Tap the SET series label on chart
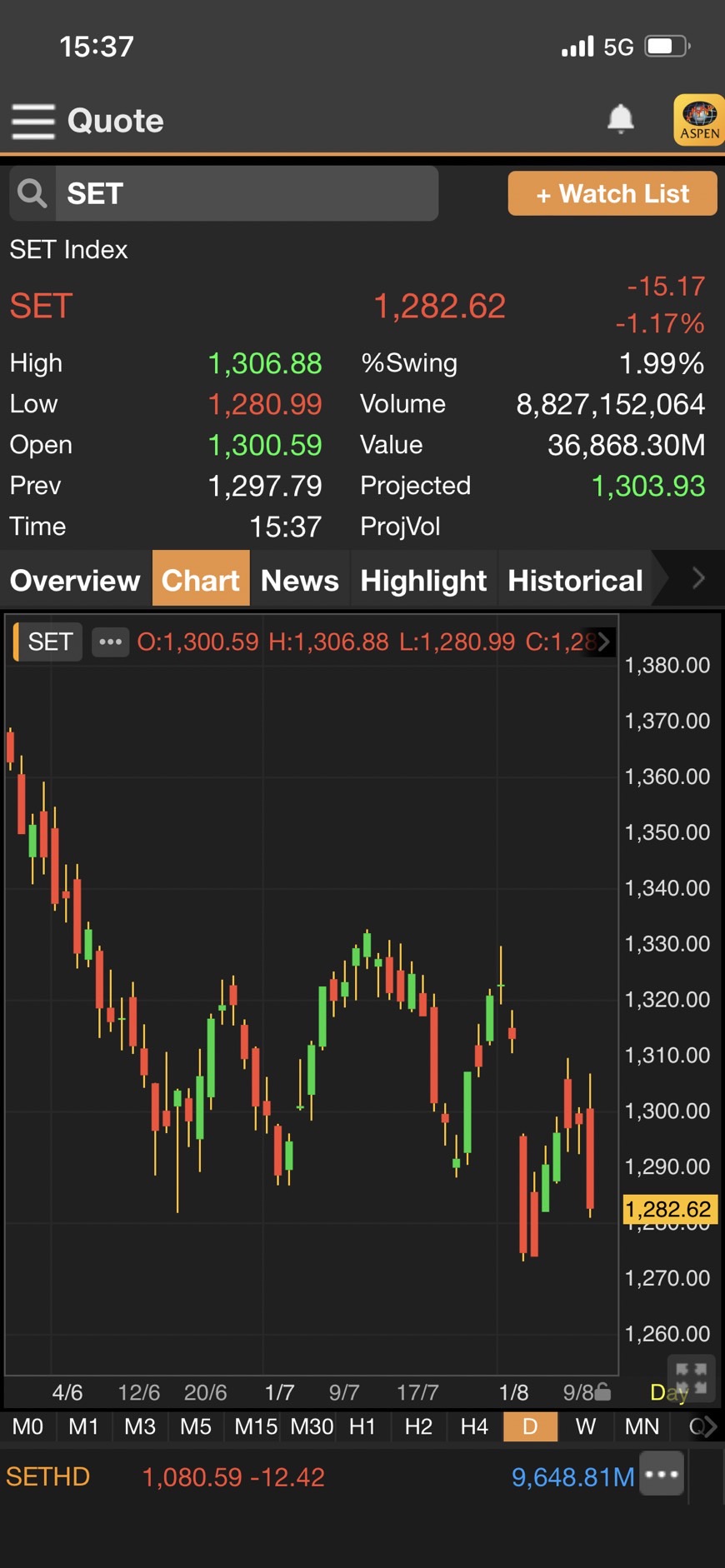725x1568 pixels. [x=49, y=642]
